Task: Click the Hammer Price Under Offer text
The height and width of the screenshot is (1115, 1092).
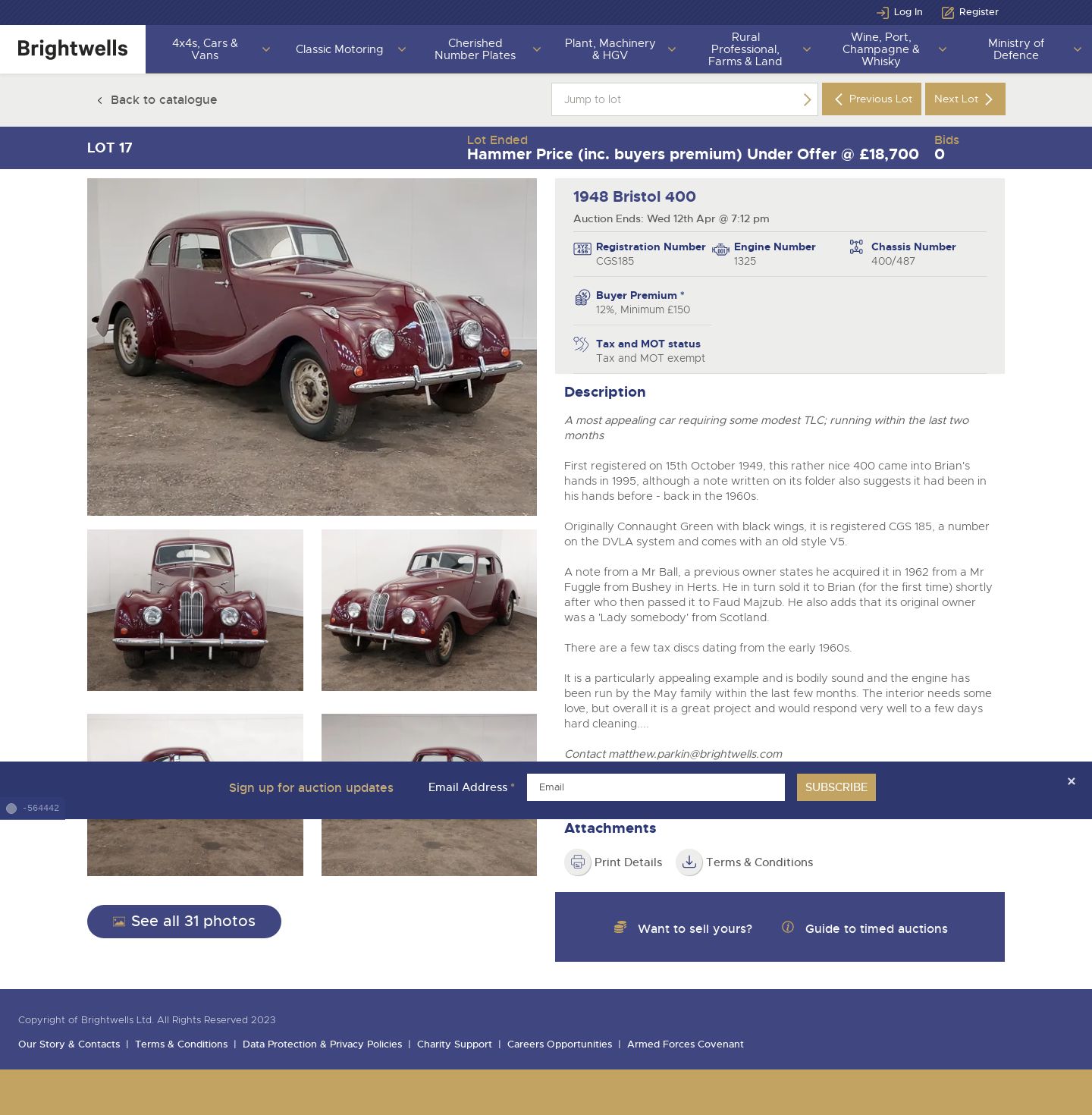Action: click(x=692, y=155)
